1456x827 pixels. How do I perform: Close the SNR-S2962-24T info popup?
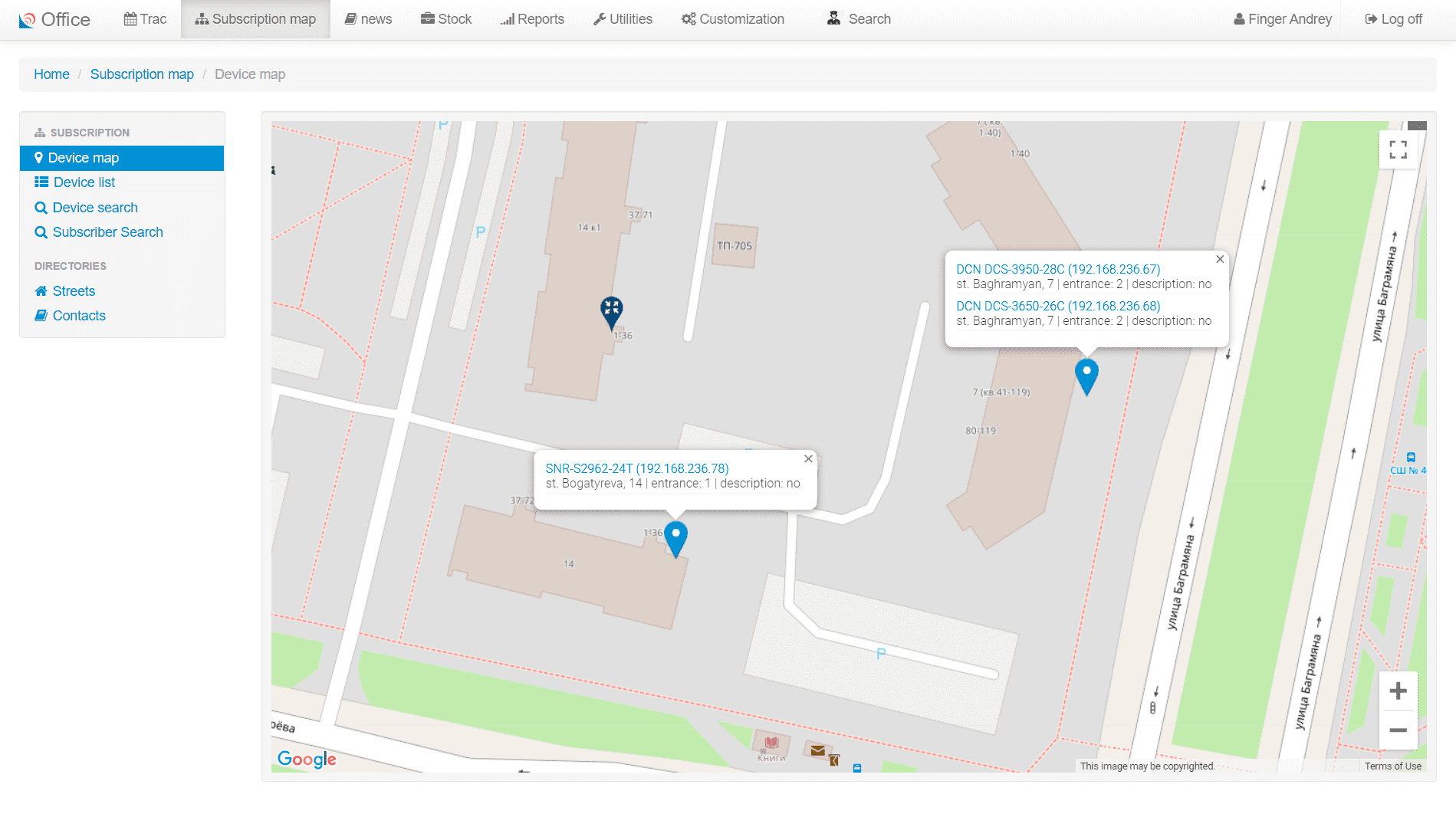pyautogui.click(x=808, y=459)
